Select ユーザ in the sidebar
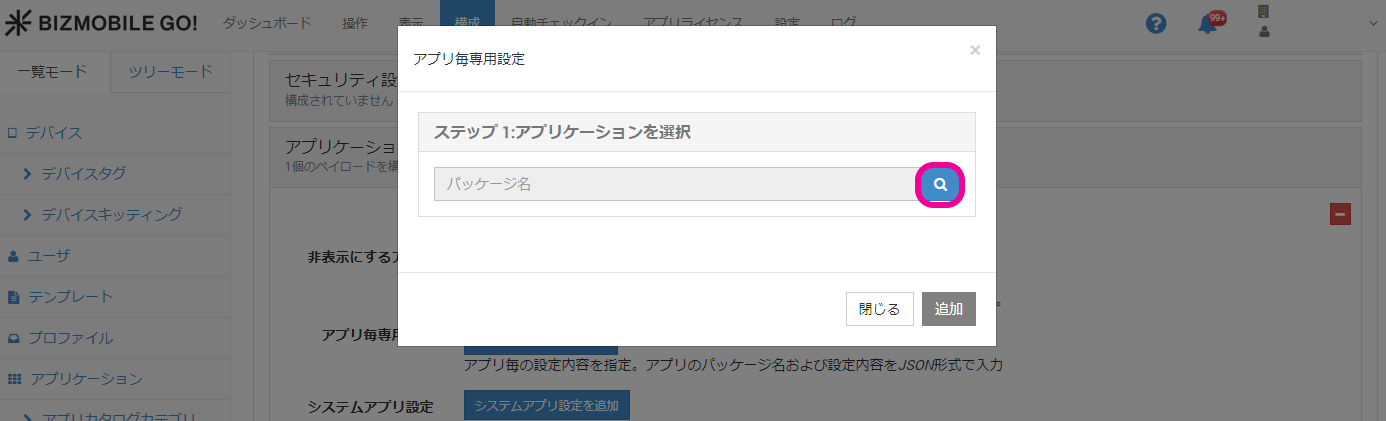1386x421 pixels. coord(48,256)
